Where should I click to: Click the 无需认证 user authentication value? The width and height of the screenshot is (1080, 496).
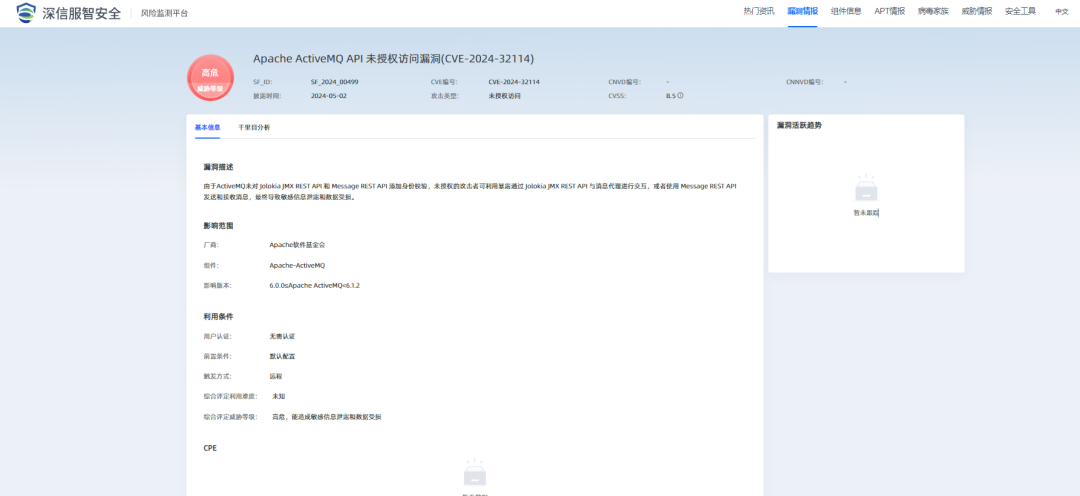point(282,336)
